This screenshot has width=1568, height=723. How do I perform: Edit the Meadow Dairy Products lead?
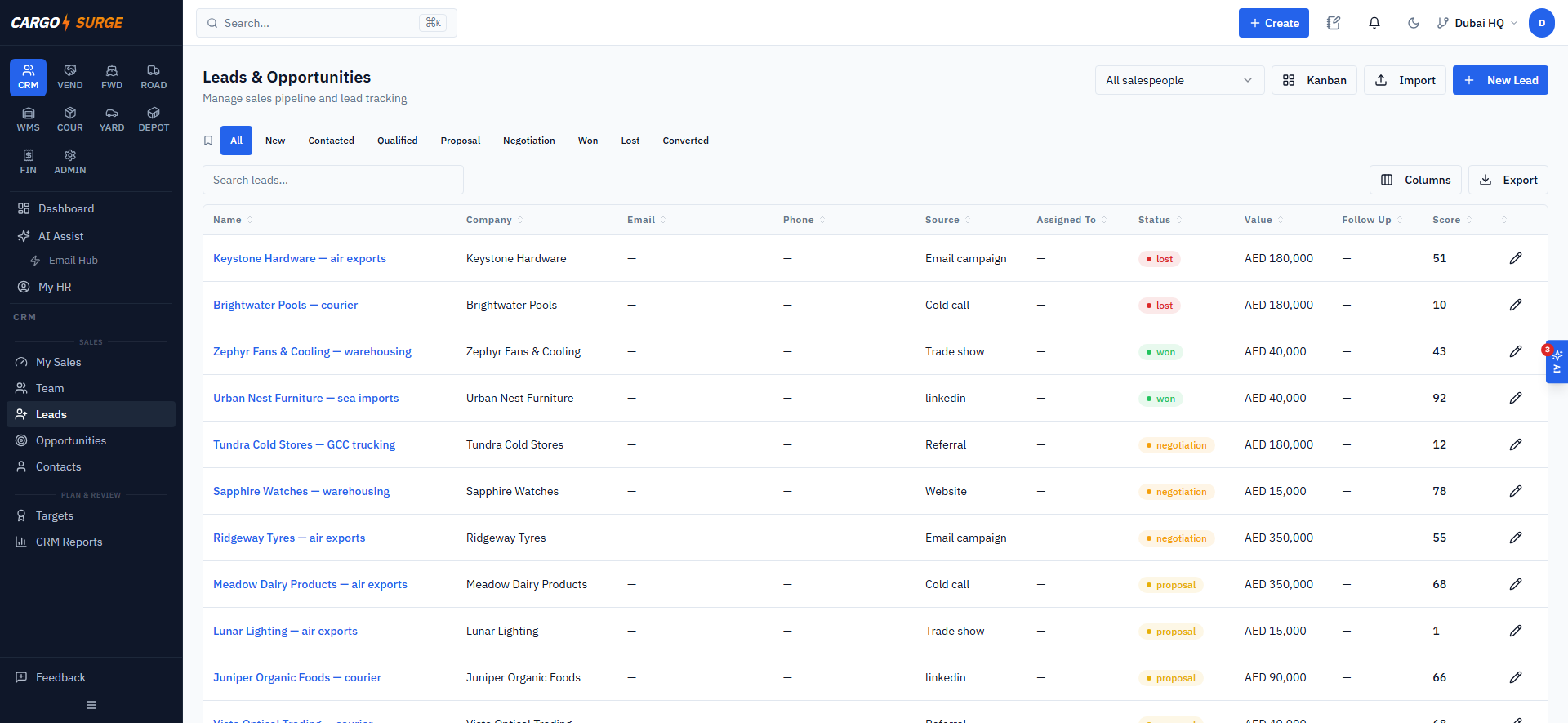click(1516, 584)
